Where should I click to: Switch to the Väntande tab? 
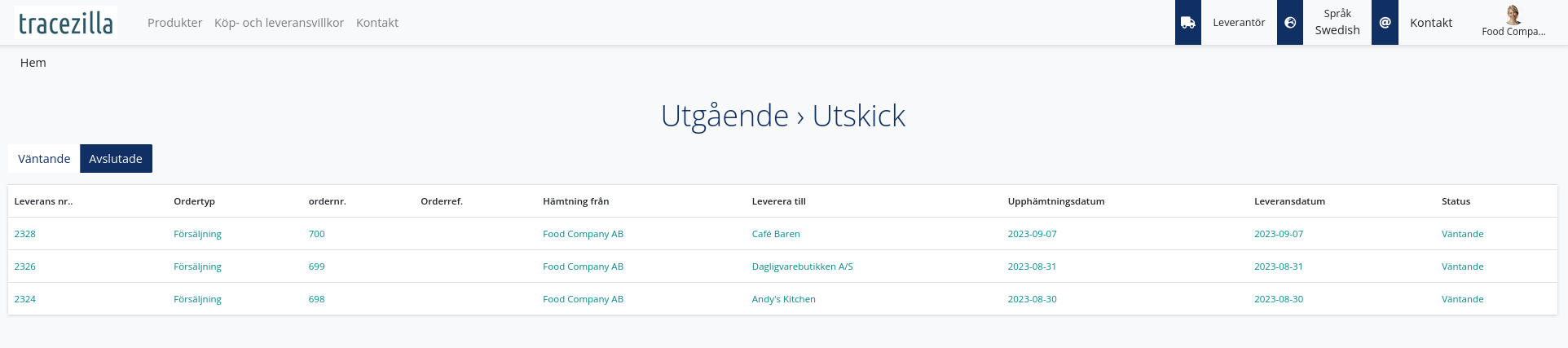[44, 159]
